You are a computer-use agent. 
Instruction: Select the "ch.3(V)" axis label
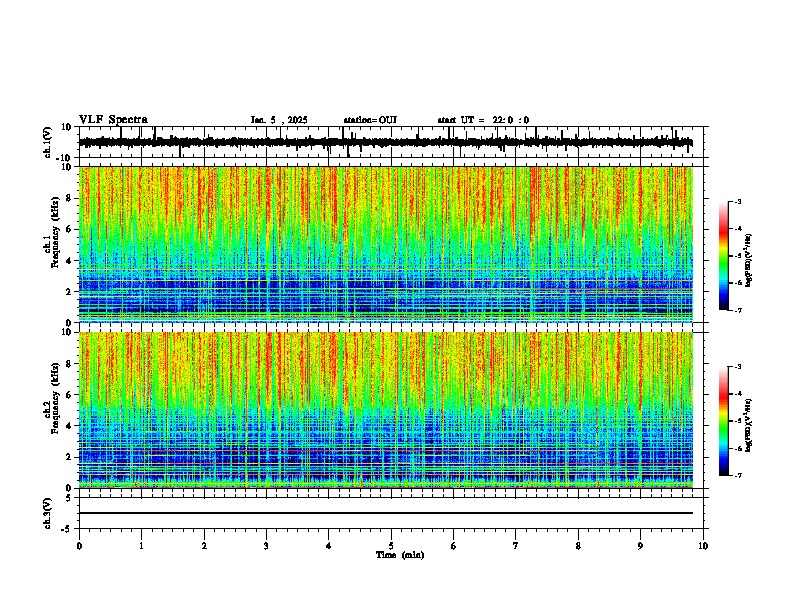(x=48, y=514)
